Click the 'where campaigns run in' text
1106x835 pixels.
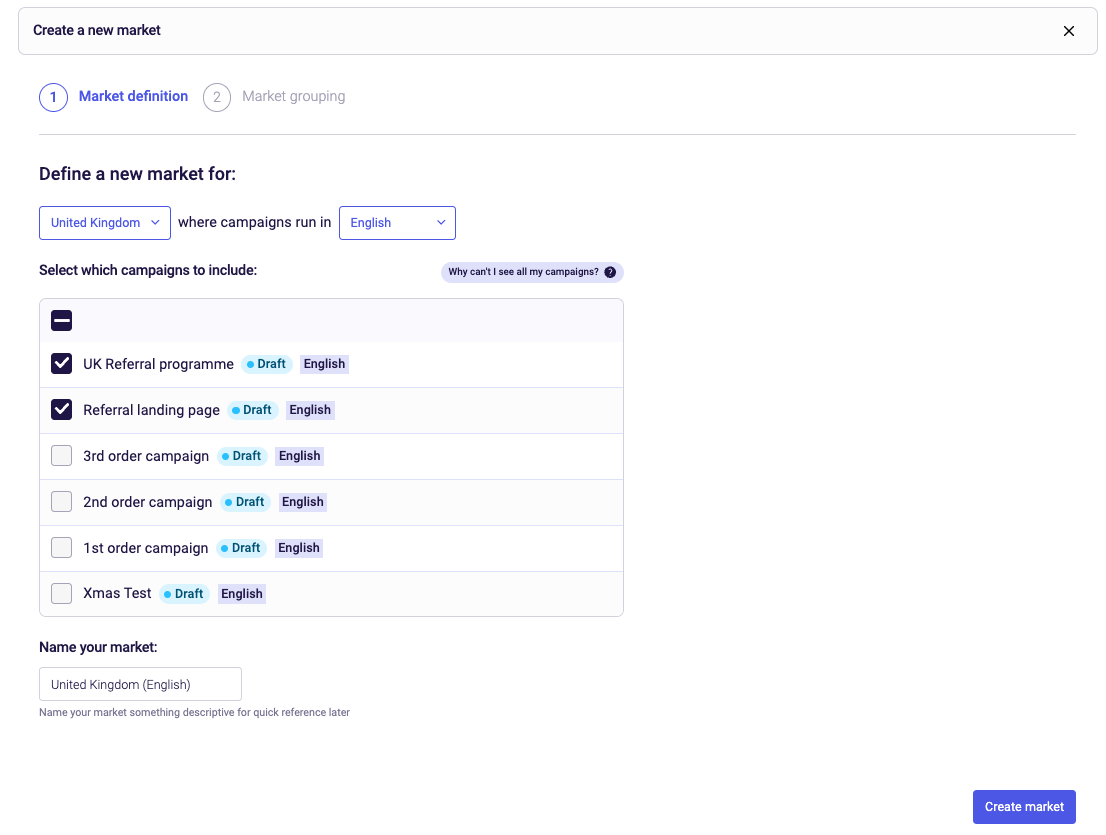point(255,222)
